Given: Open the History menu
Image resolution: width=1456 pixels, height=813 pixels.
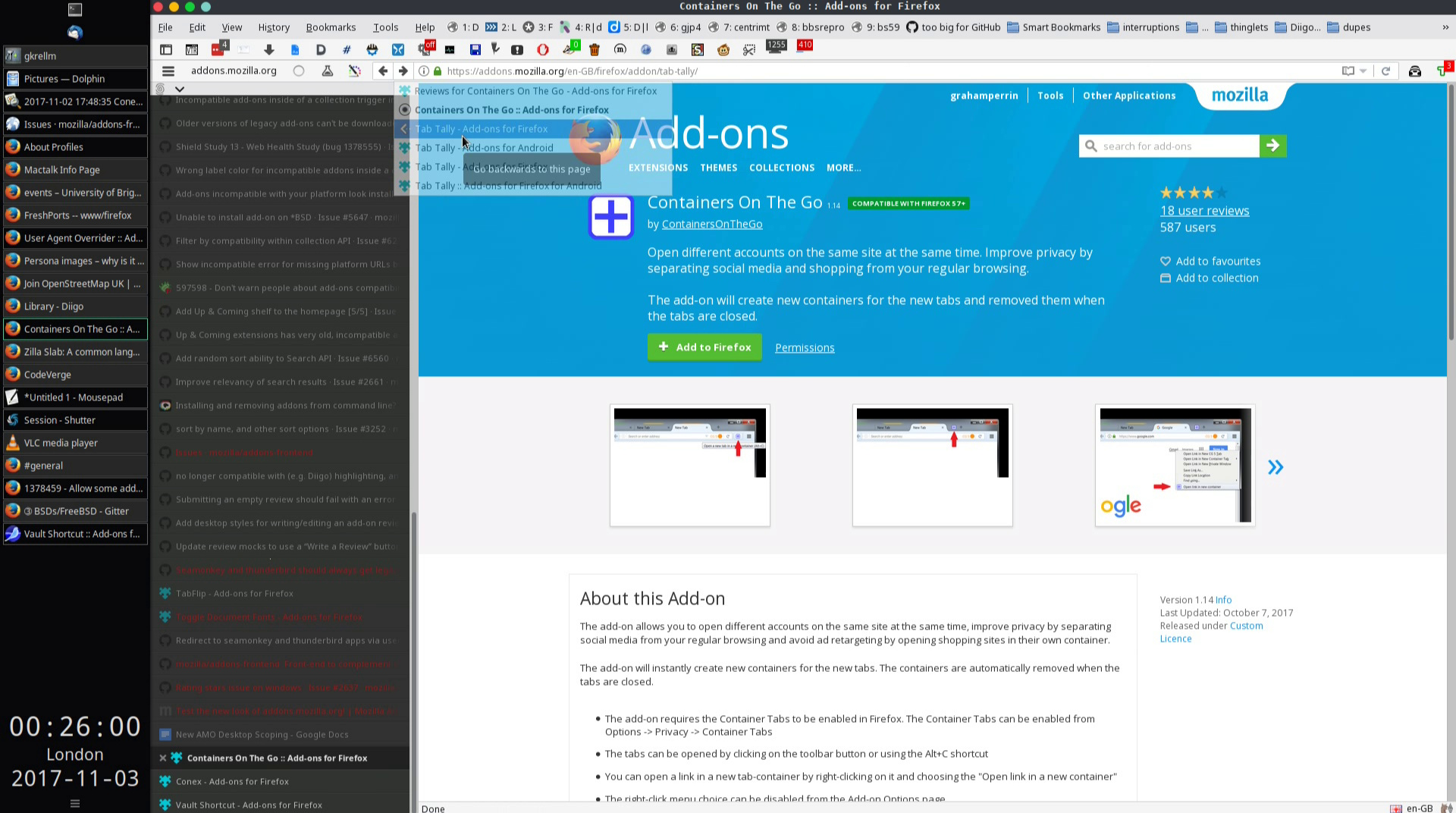Looking at the screenshot, I should tap(274, 27).
